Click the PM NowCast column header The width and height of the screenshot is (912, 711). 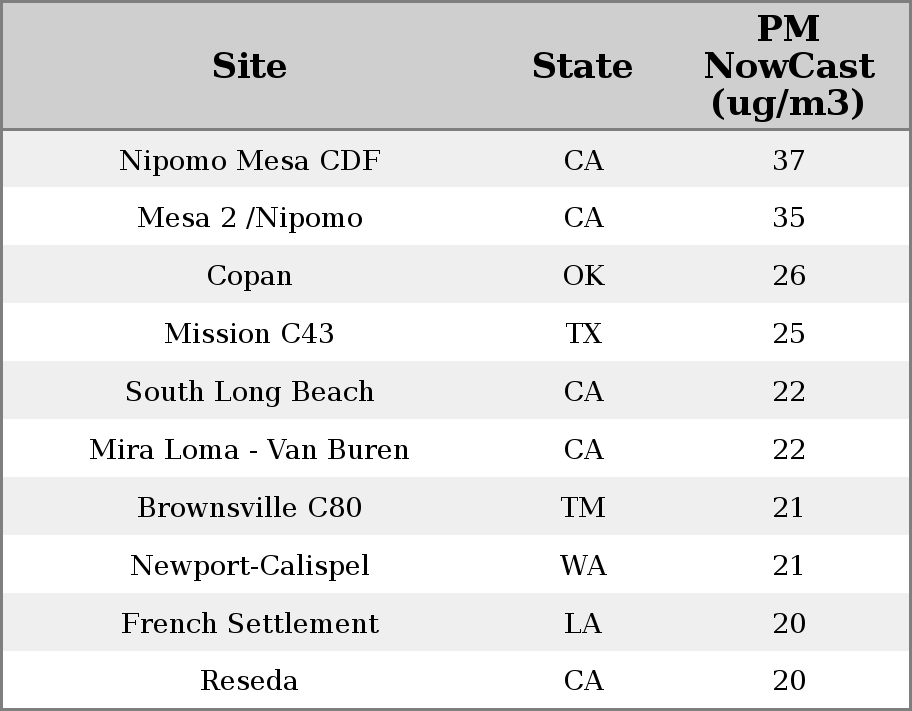point(788,67)
